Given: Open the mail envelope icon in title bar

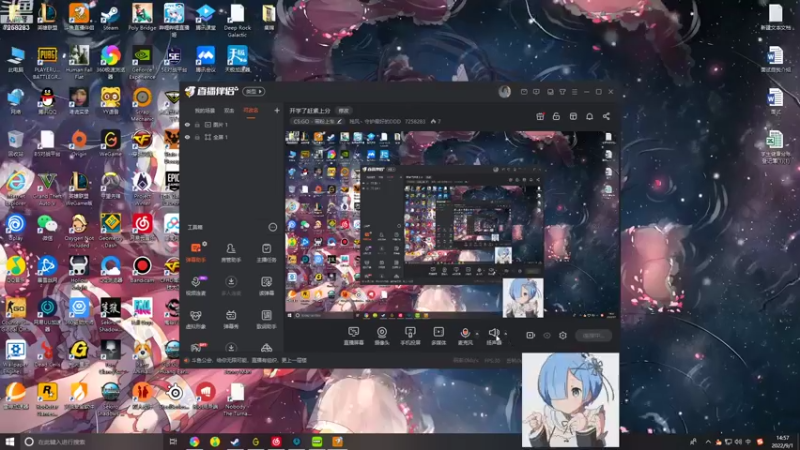Looking at the screenshot, I should point(524,92).
